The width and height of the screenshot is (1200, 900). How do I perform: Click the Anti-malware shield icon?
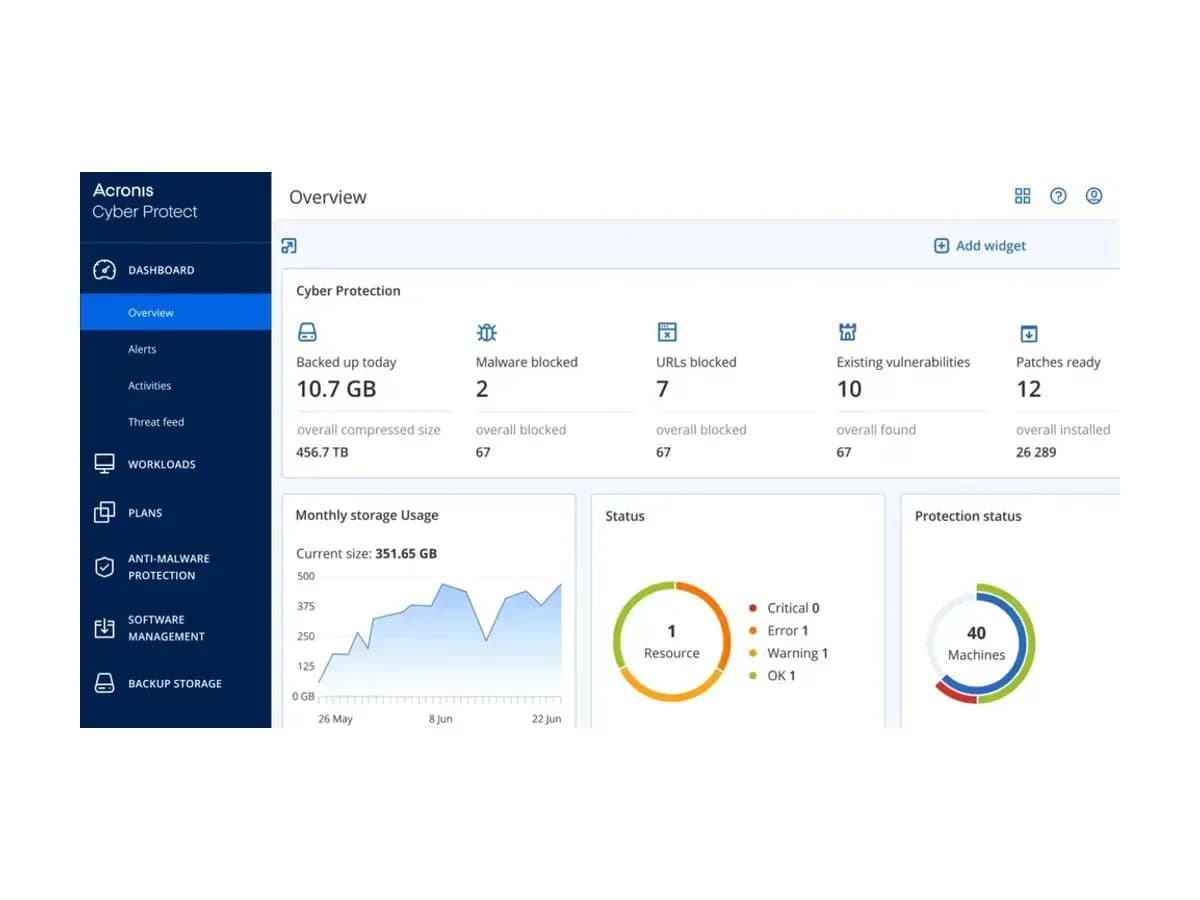(x=104, y=567)
